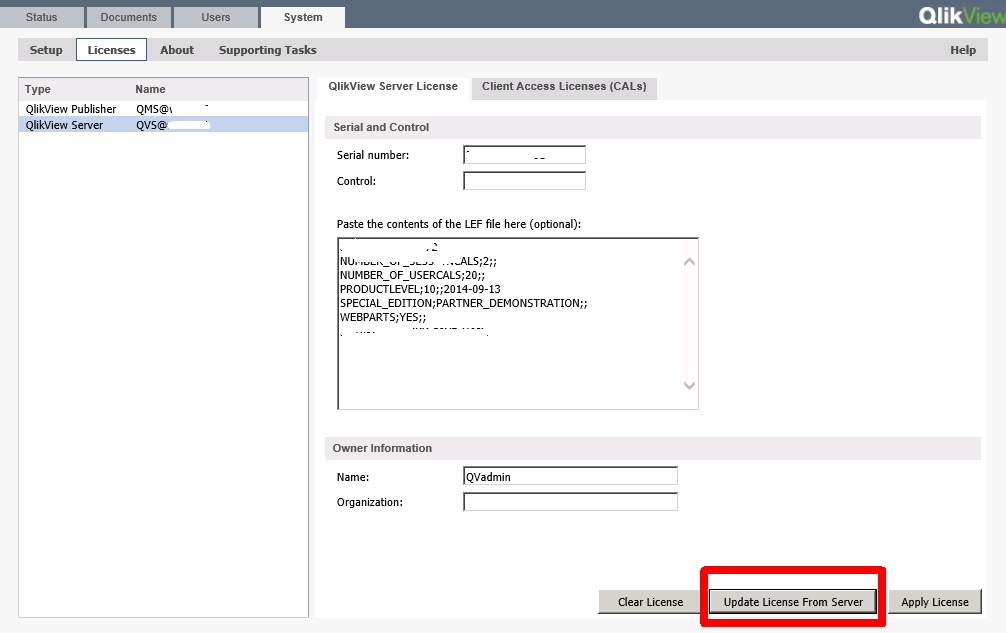Open the About sub-tab
The height and width of the screenshot is (633, 1006).
tap(177, 50)
